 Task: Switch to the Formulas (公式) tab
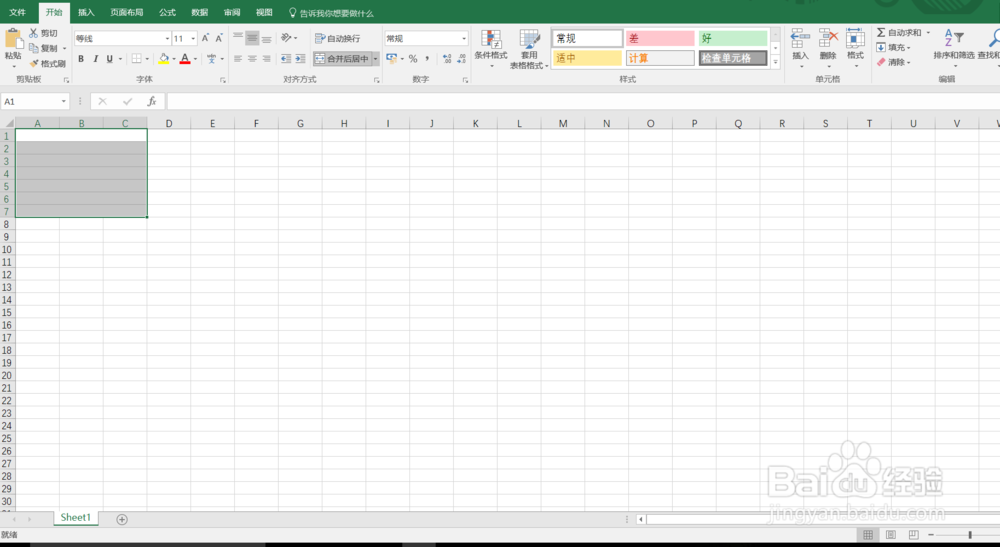pos(167,12)
